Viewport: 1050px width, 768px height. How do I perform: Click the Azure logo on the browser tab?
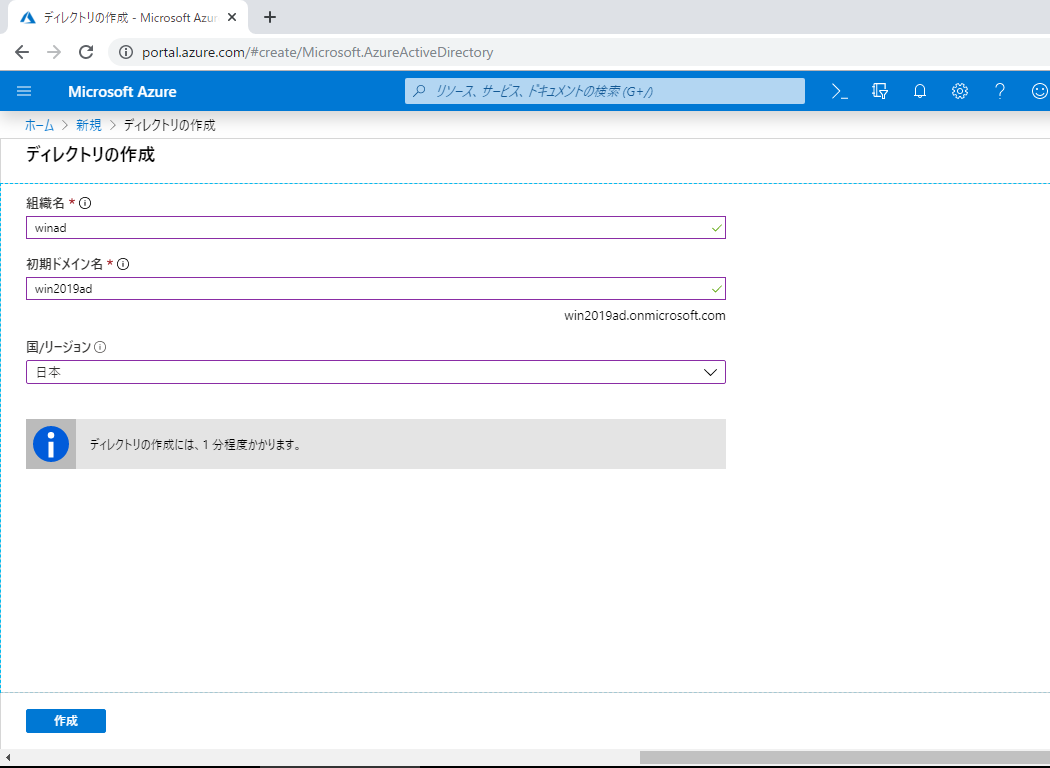(x=27, y=17)
